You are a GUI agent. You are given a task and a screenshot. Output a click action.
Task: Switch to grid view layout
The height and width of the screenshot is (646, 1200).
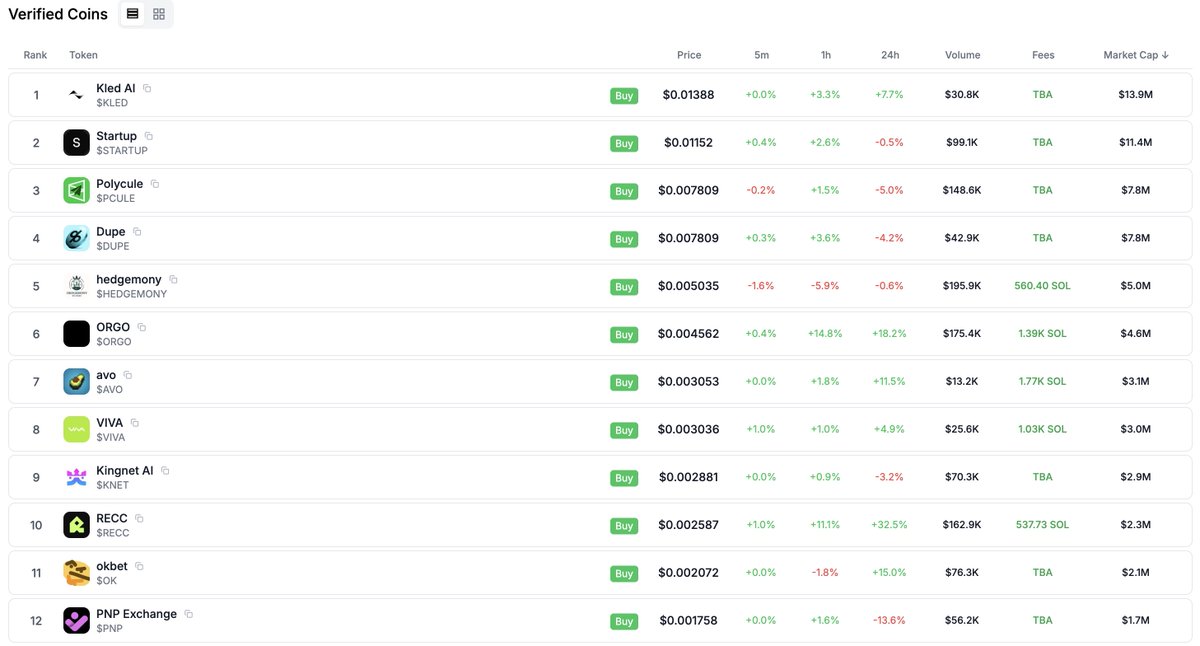point(159,14)
